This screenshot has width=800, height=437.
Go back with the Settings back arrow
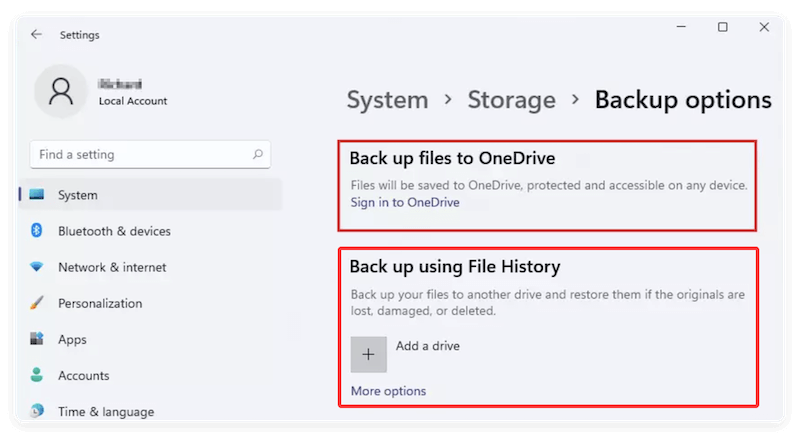[x=36, y=34]
